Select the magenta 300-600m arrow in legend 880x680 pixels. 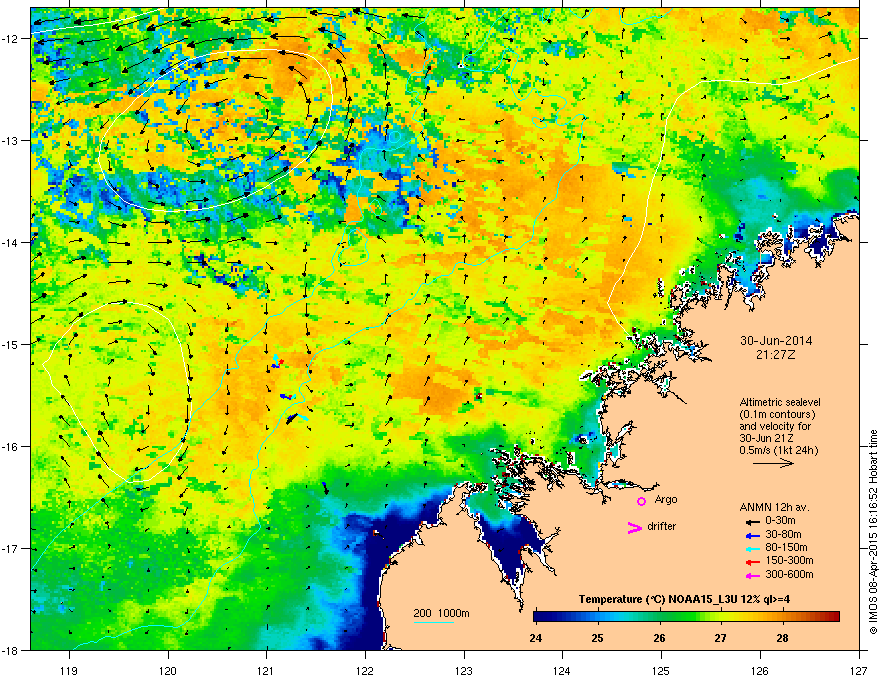click(752, 576)
